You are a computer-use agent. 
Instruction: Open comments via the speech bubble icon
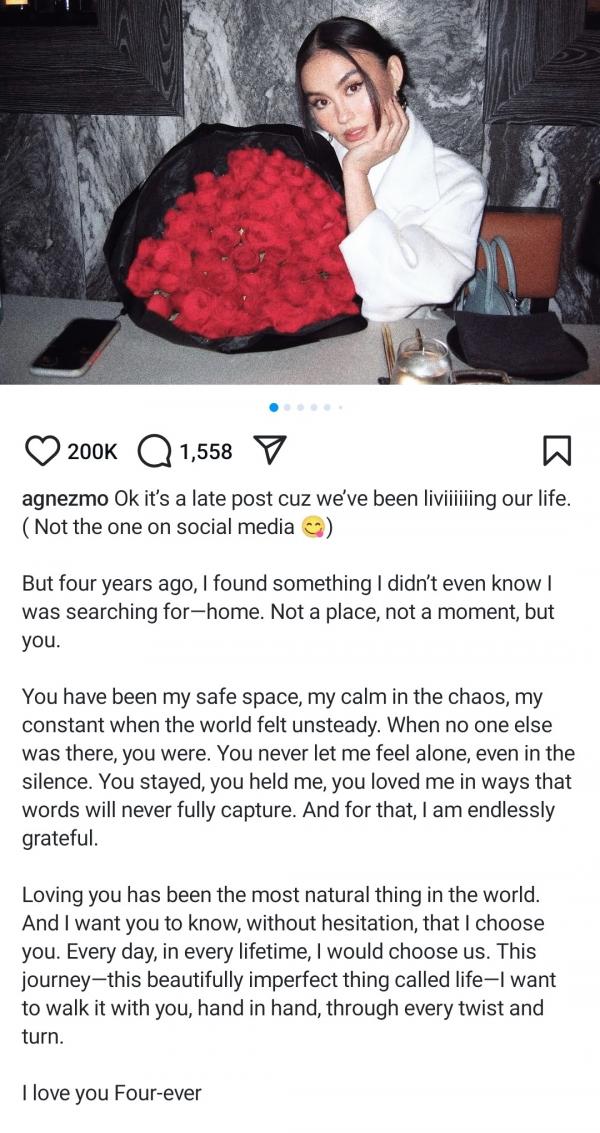[153, 452]
